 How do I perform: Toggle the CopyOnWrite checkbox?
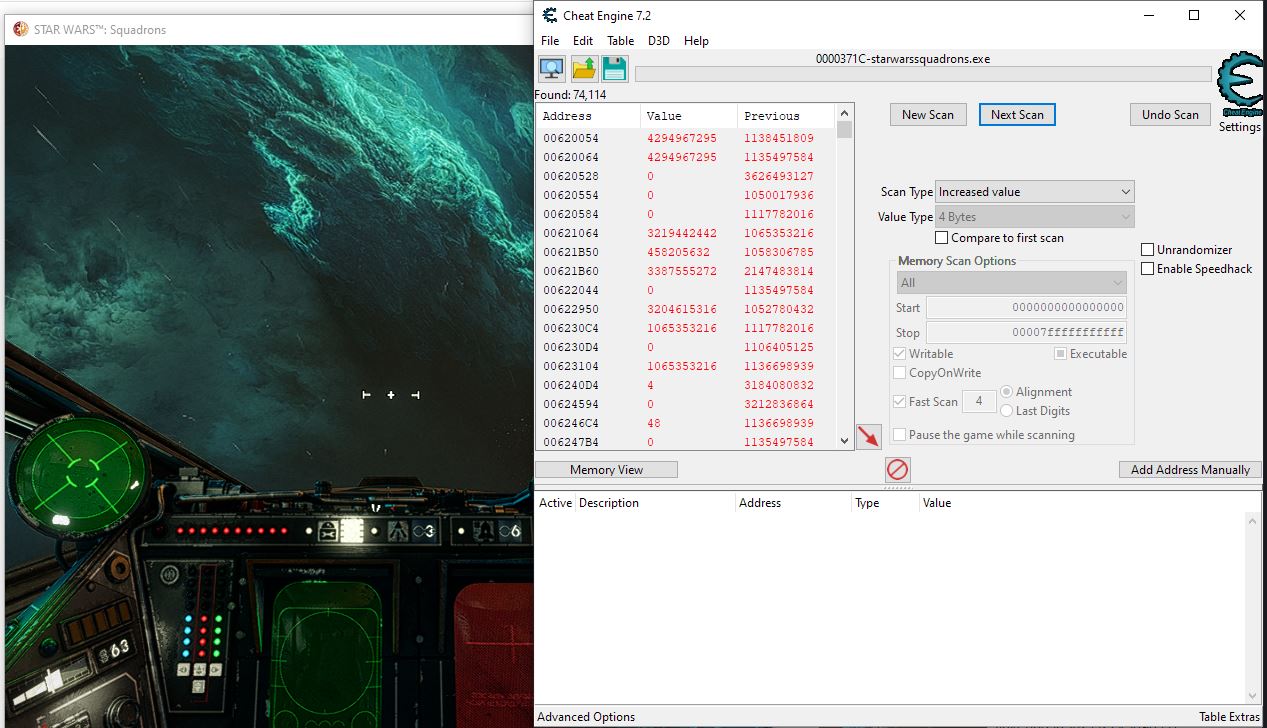[x=900, y=373]
